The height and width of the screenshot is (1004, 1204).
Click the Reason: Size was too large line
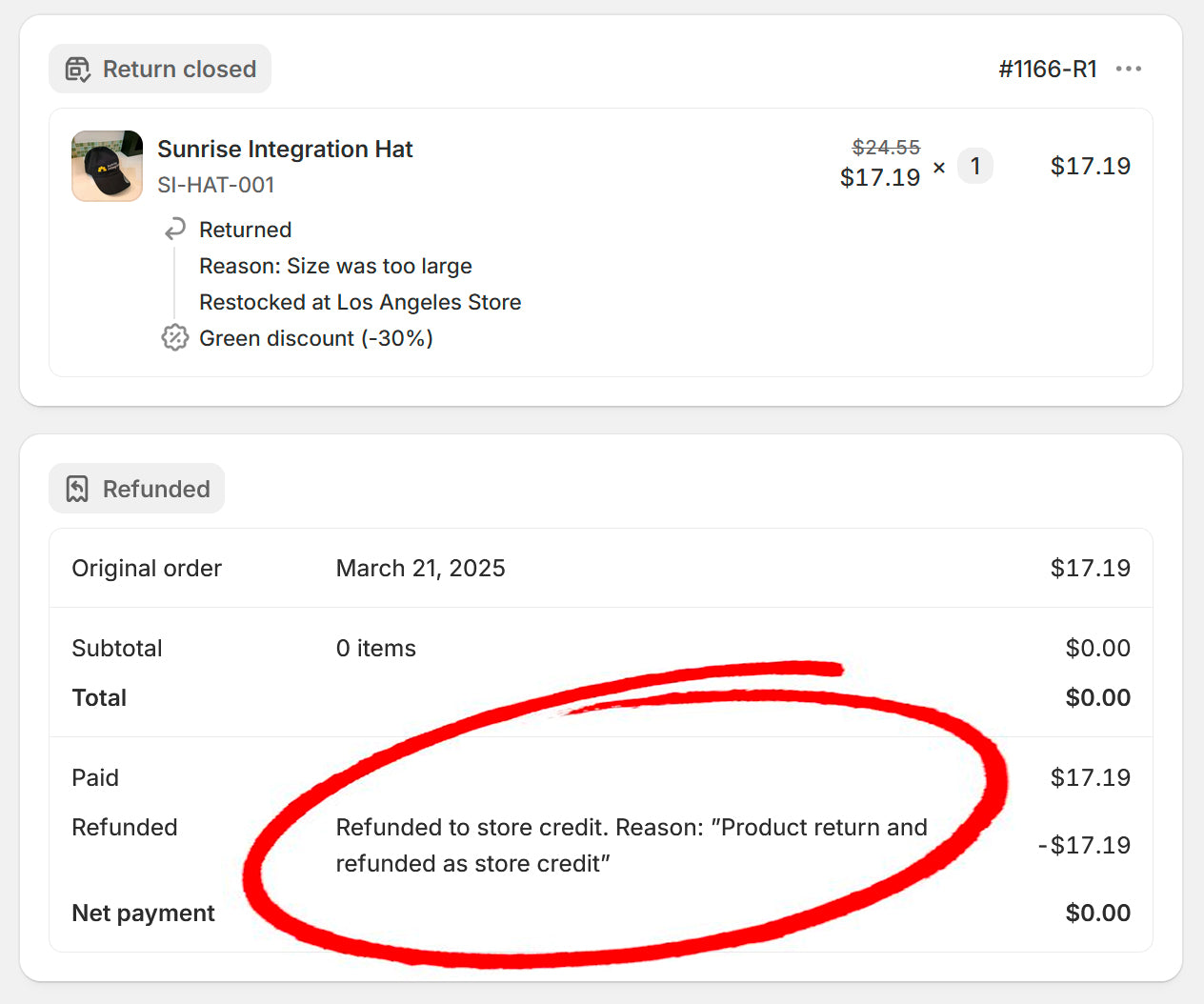tap(335, 266)
